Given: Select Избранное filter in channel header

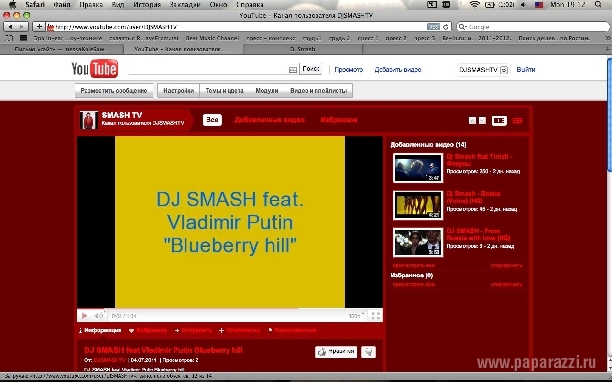Looking at the screenshot, I should (339, 120).
